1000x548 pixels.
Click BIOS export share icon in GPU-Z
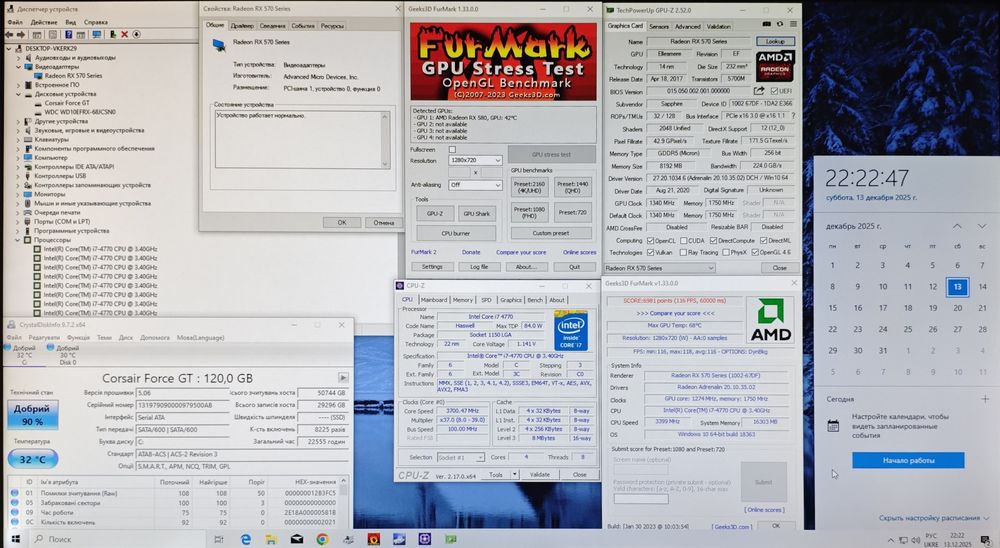759,91
